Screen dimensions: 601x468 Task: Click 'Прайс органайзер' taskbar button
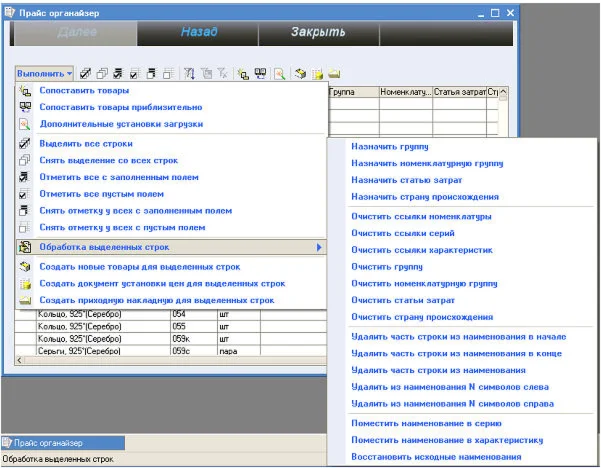pos(60,442)
